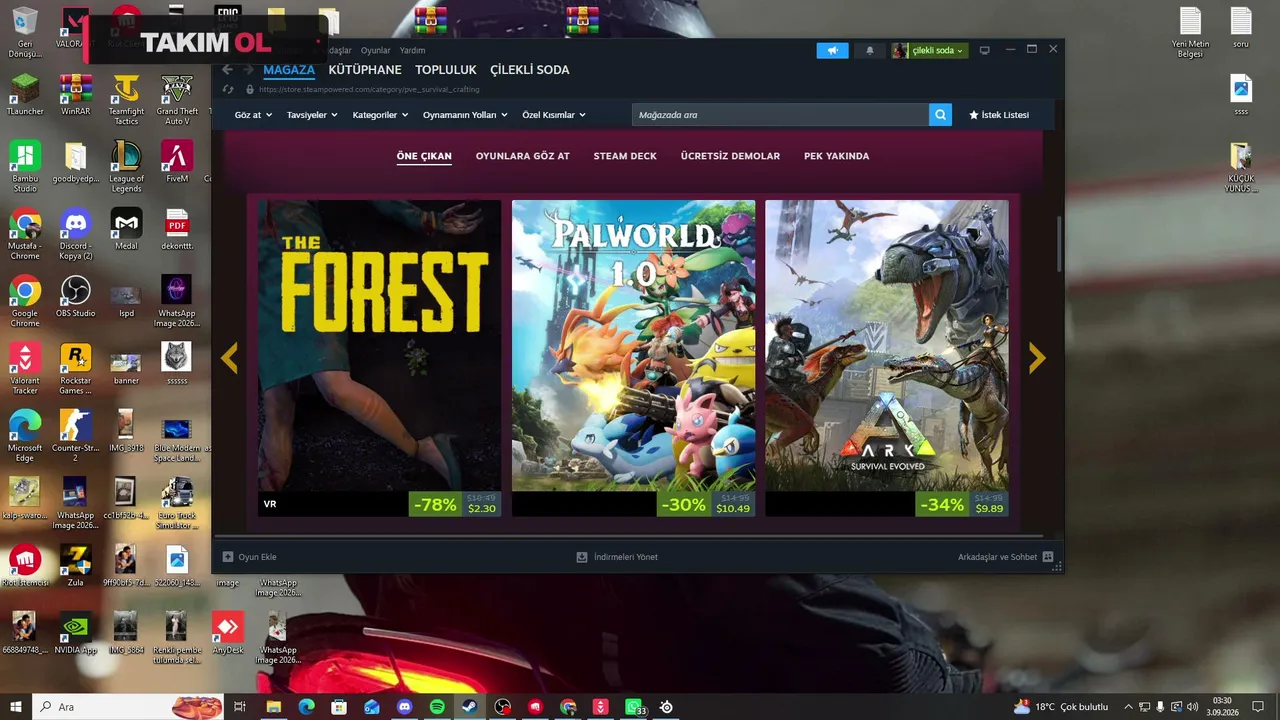Click the WhatsApp taskbar icon with badge
The width and height of the screenshot is (1280, 720).
634,707
